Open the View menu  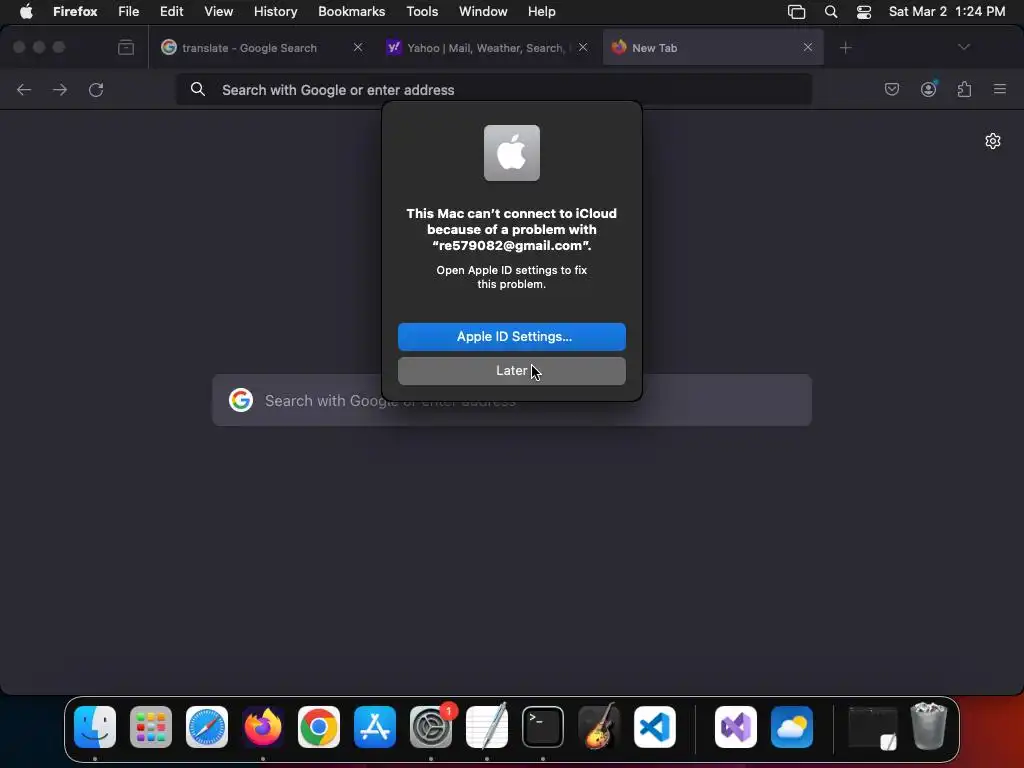point(218,11)
